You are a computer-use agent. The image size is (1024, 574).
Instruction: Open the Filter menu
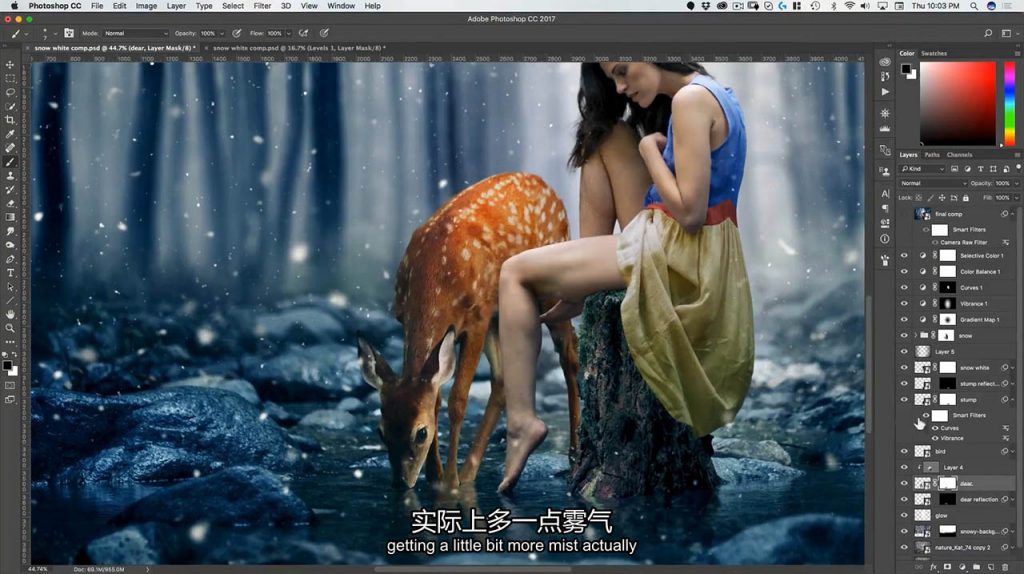(262, 6)
